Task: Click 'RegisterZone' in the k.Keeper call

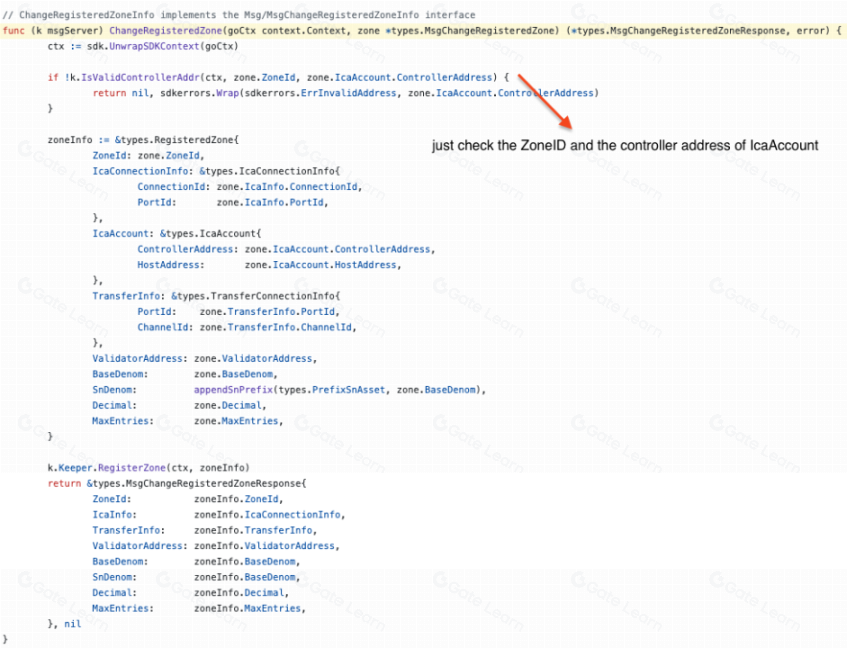Action: (x=132, y=468)
